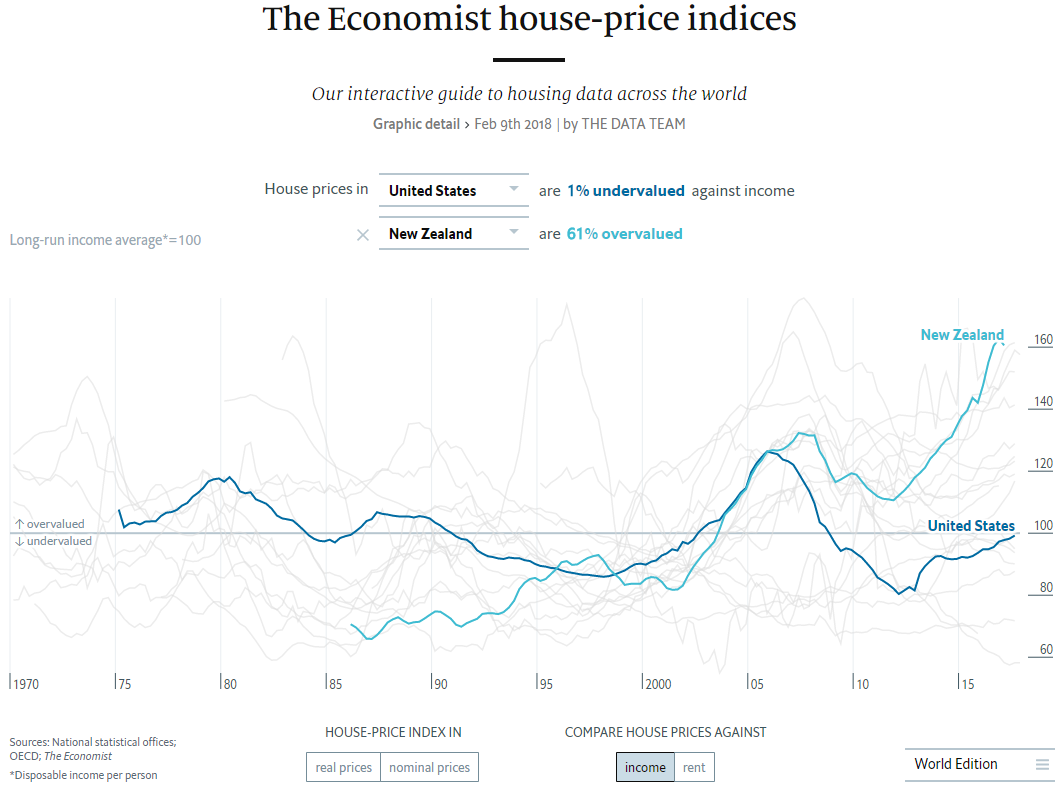Click THE DATA TEAM byline
Image resolution: width=1061 pixels, height=787 pixels.
tap(633, 124)
